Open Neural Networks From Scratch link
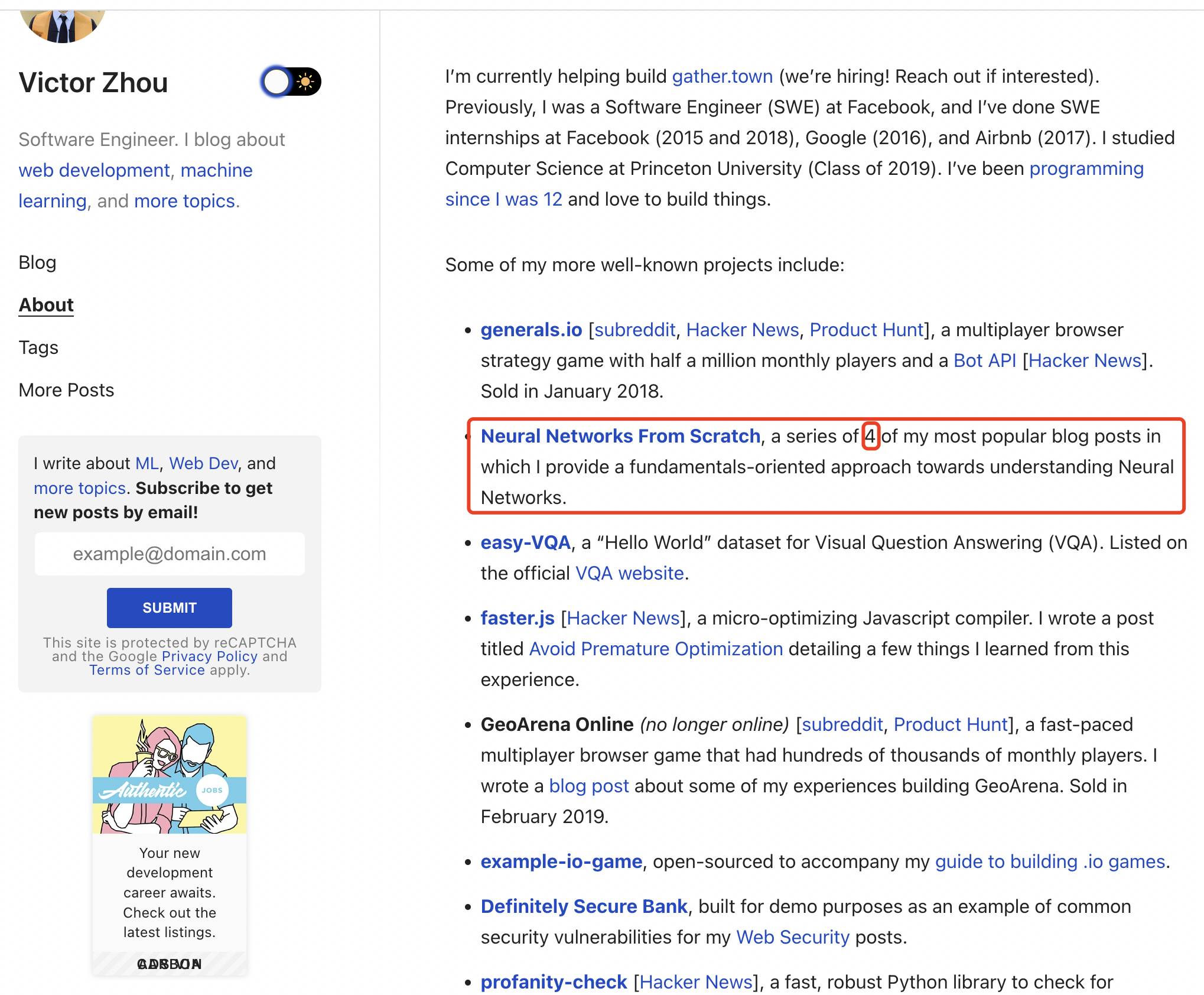 tap(620, 436)
